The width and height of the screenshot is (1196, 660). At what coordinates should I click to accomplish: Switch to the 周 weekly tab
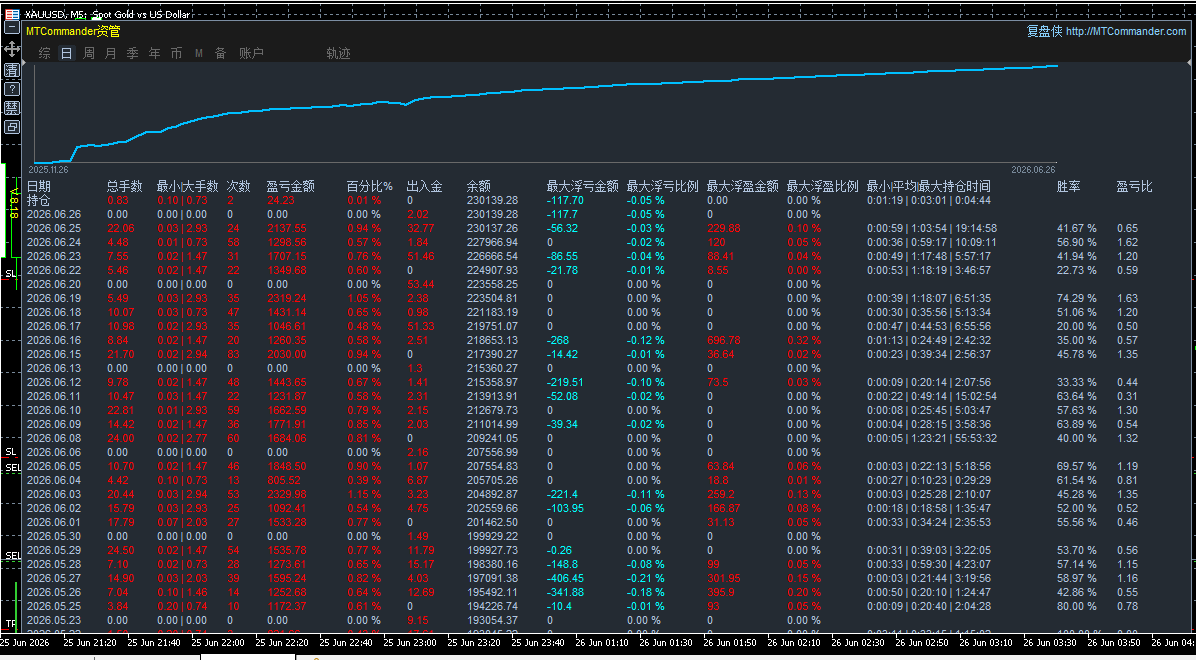click(x=88, y=53)
